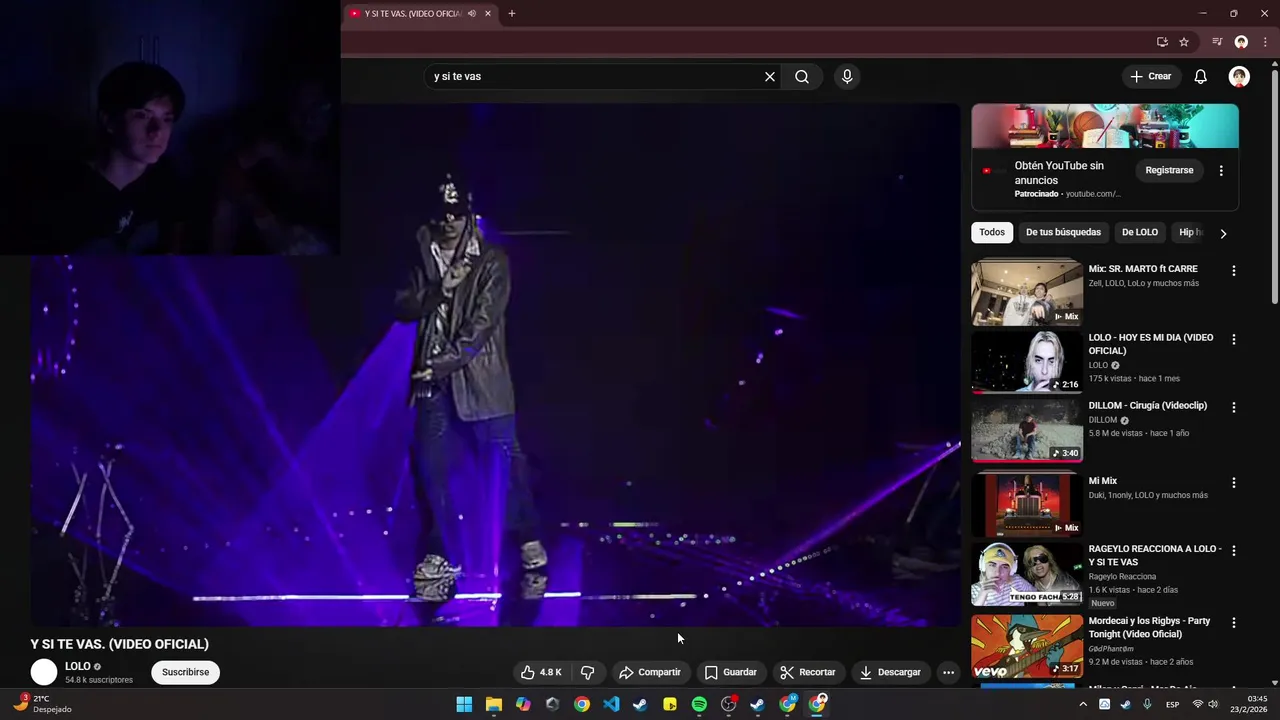Screen dimensions: 1280x720
Task: Open OBS Studio from taskbar
Action: pyautogui.click(x=728, y=704)
